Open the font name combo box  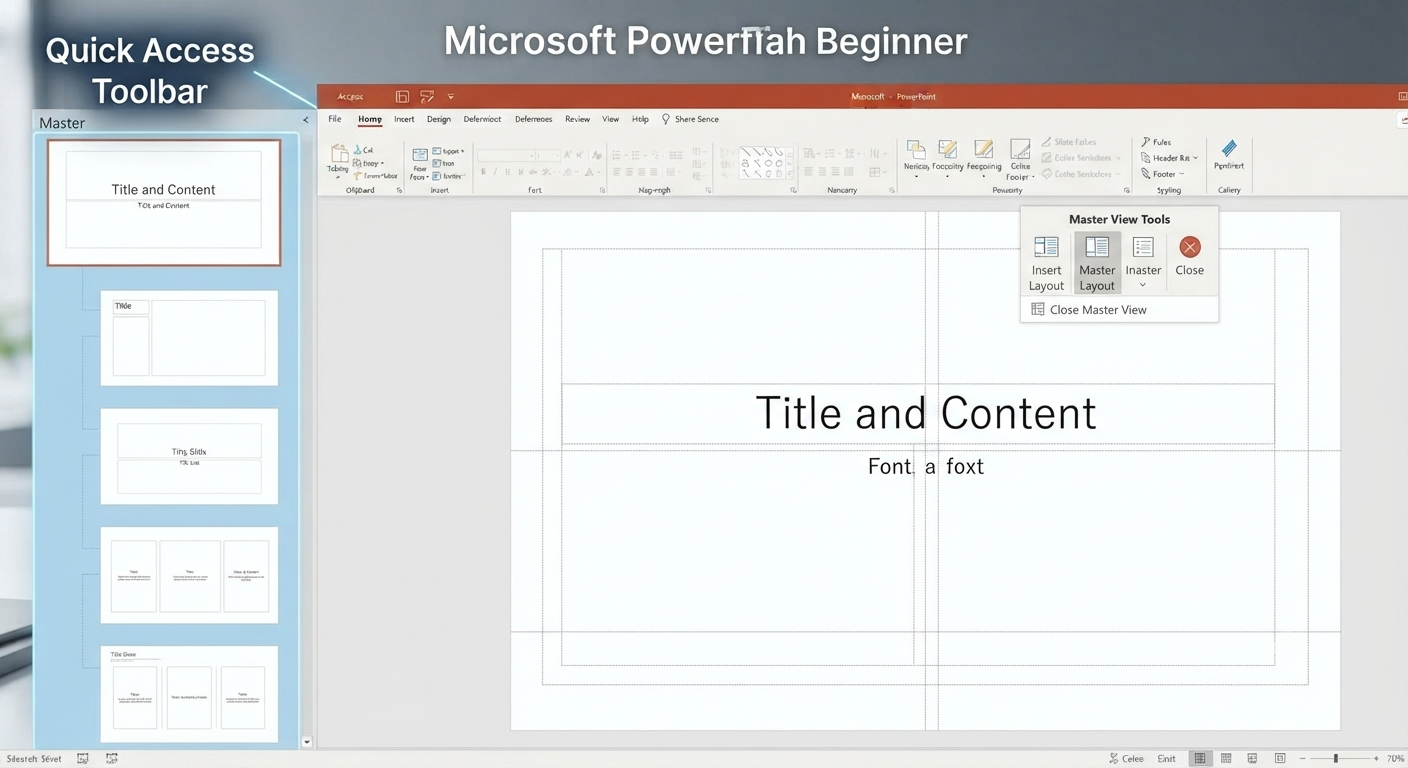pyautogui.click(x=506, y=155)
